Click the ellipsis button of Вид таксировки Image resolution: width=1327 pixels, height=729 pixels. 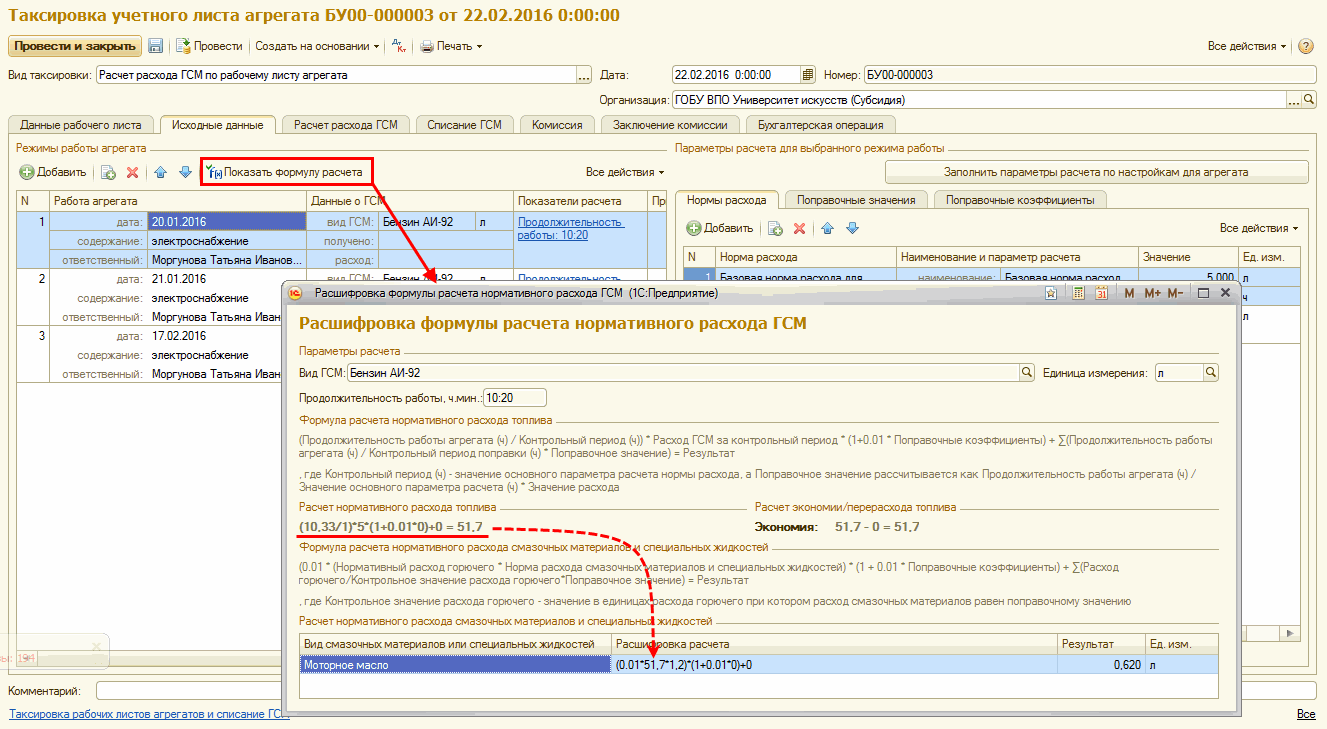585,75
